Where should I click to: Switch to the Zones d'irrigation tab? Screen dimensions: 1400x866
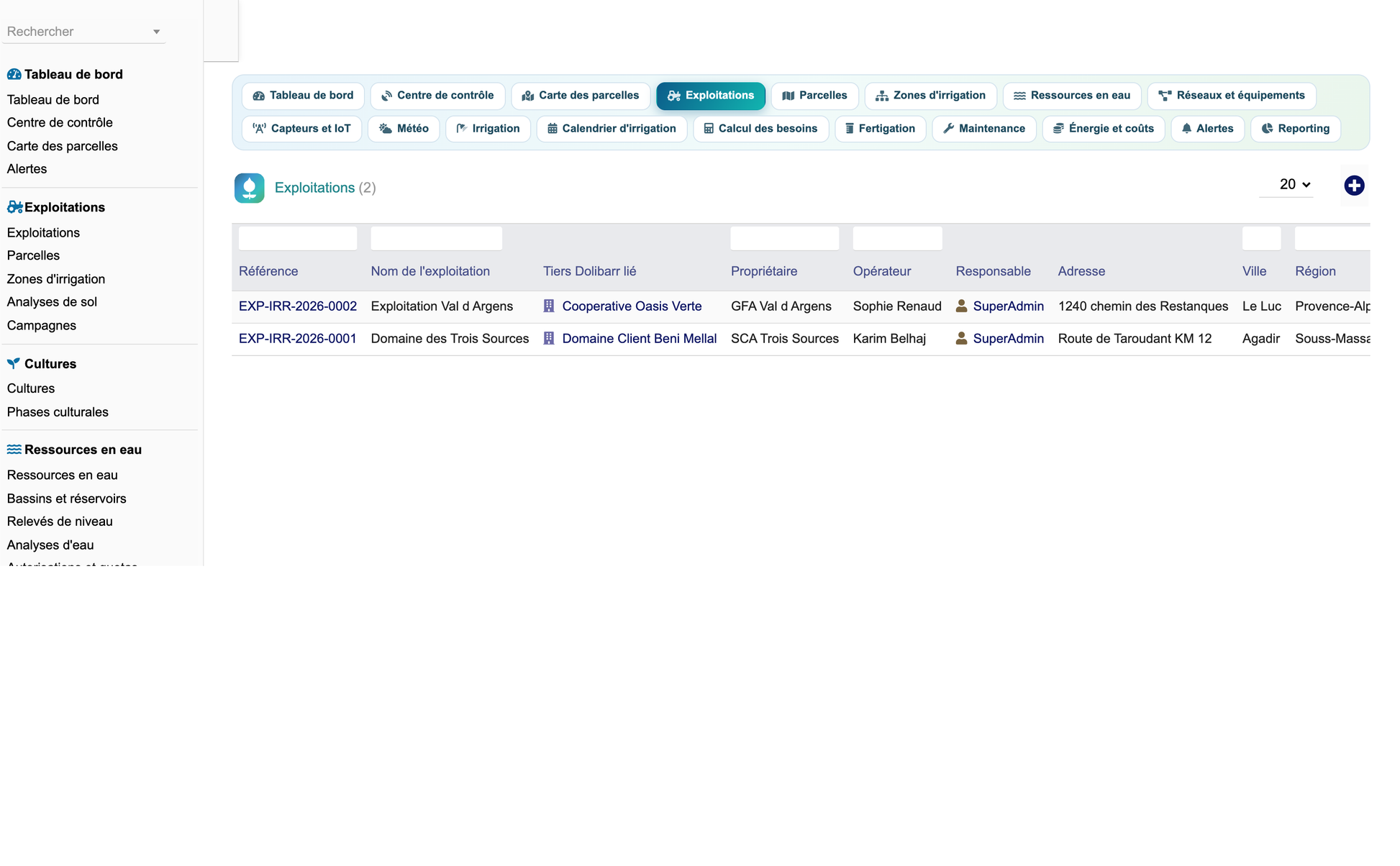point(930,96)
